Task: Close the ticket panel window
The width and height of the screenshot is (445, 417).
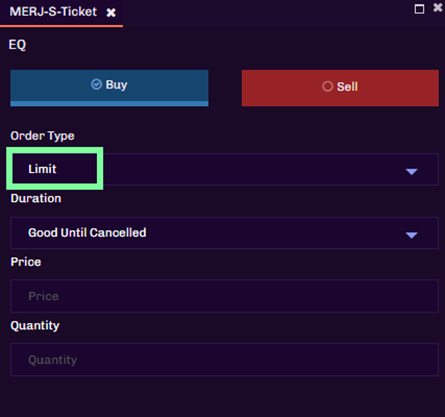Action: [x=438, y=7]
